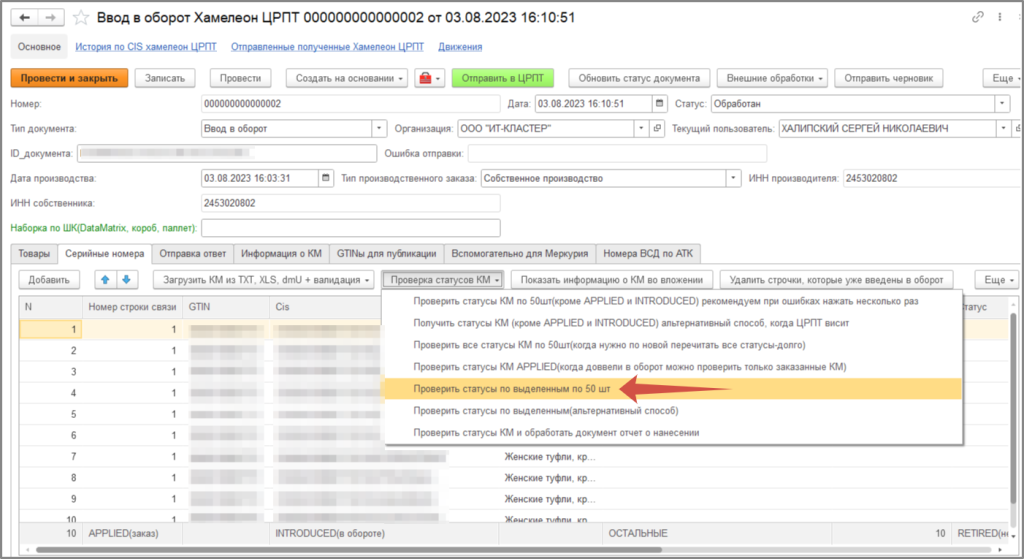Open the red toolbox icon dropdown
The width and height of the screenshot is (1024, 559).
point(429,78)
